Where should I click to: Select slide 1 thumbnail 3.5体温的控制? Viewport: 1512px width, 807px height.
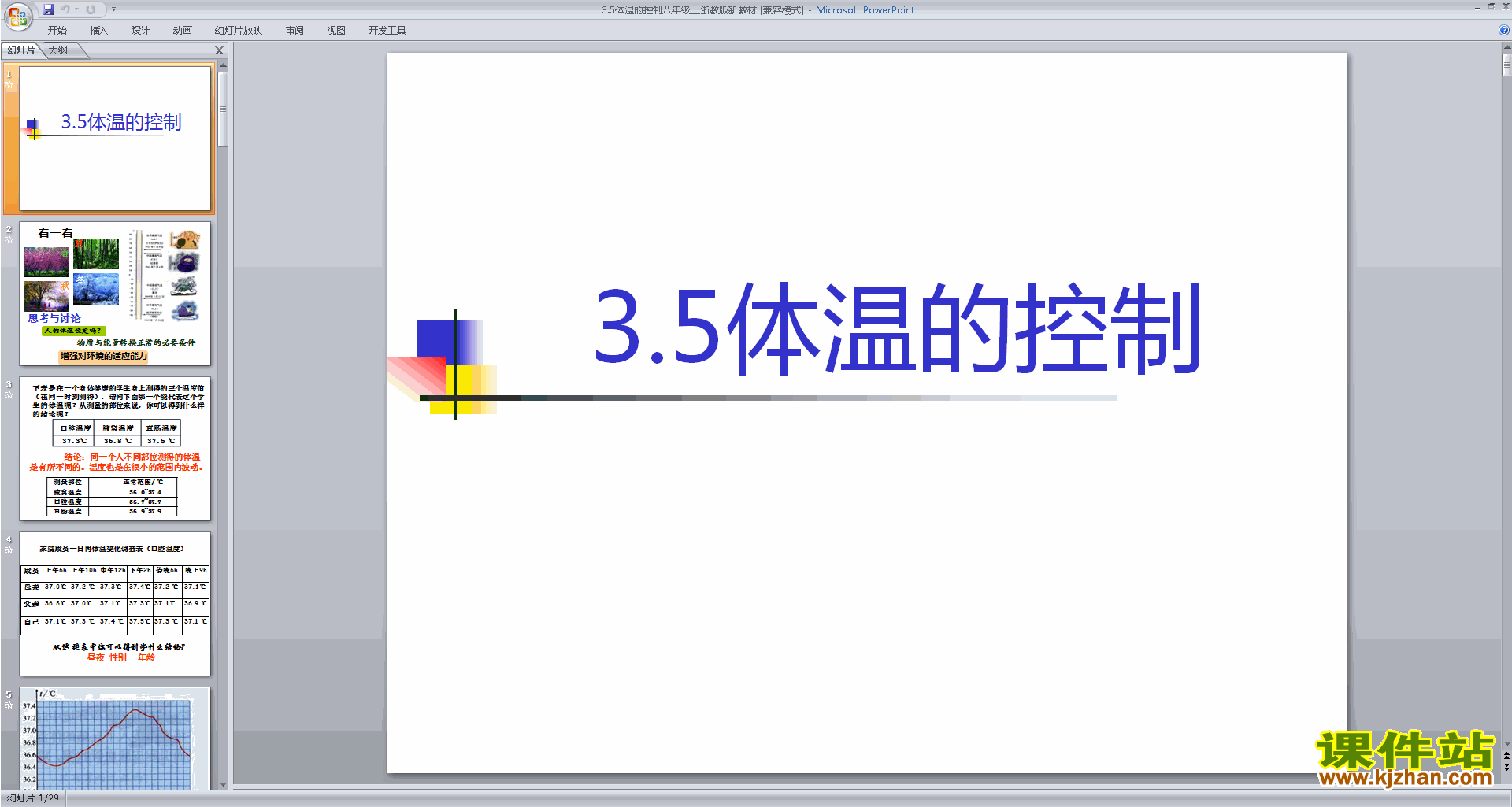pos(115,139)
